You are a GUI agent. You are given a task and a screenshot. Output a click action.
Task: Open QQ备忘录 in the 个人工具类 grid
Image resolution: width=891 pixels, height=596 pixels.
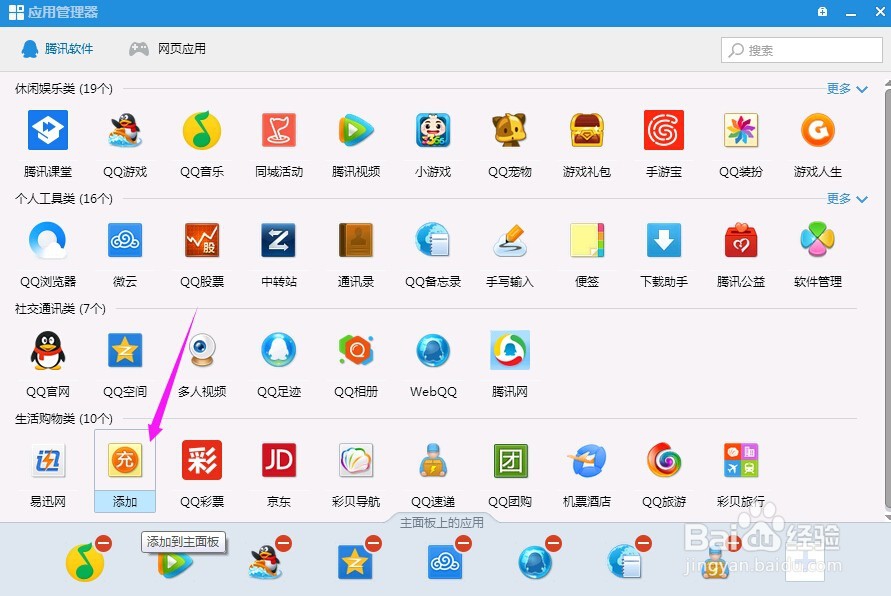pos(433,240)
